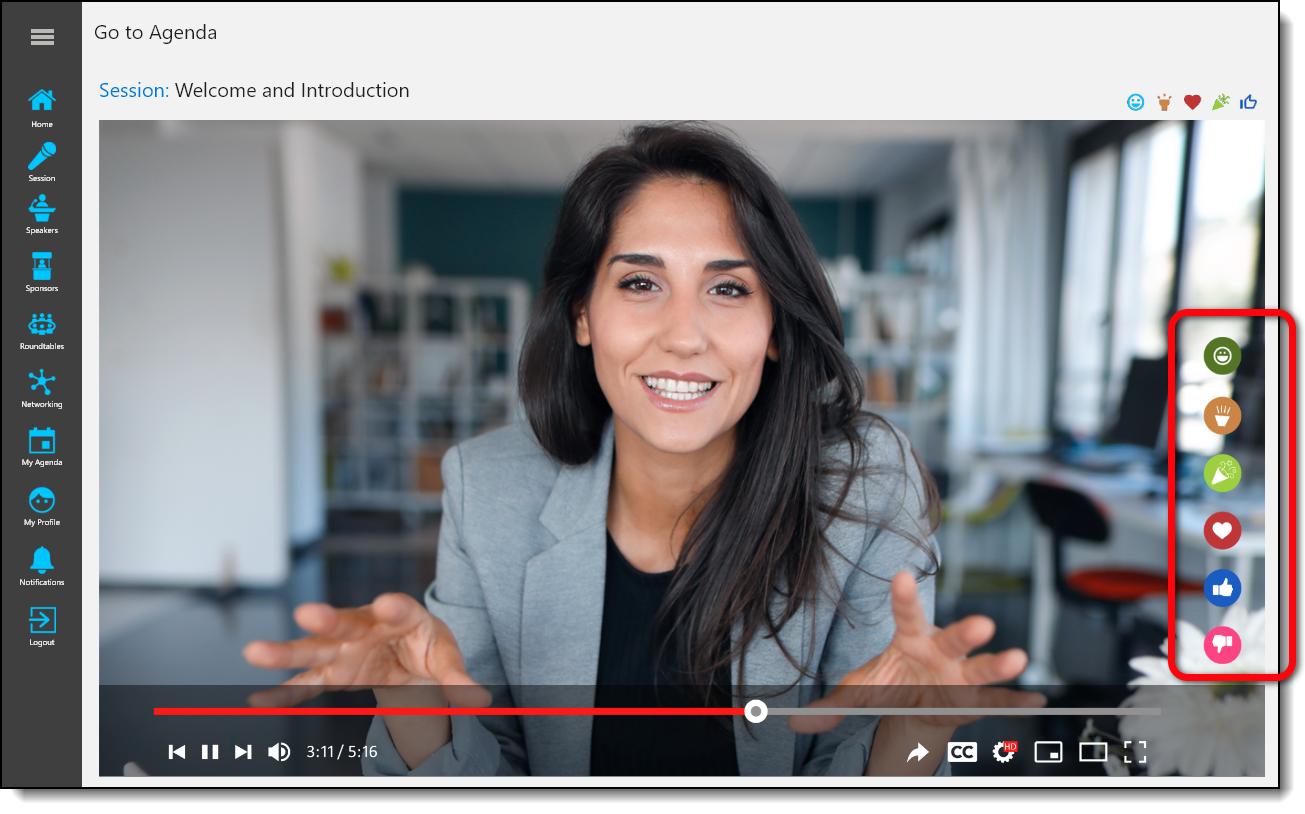Pause the video playback

pyautogui.click(x=210, y=752)
